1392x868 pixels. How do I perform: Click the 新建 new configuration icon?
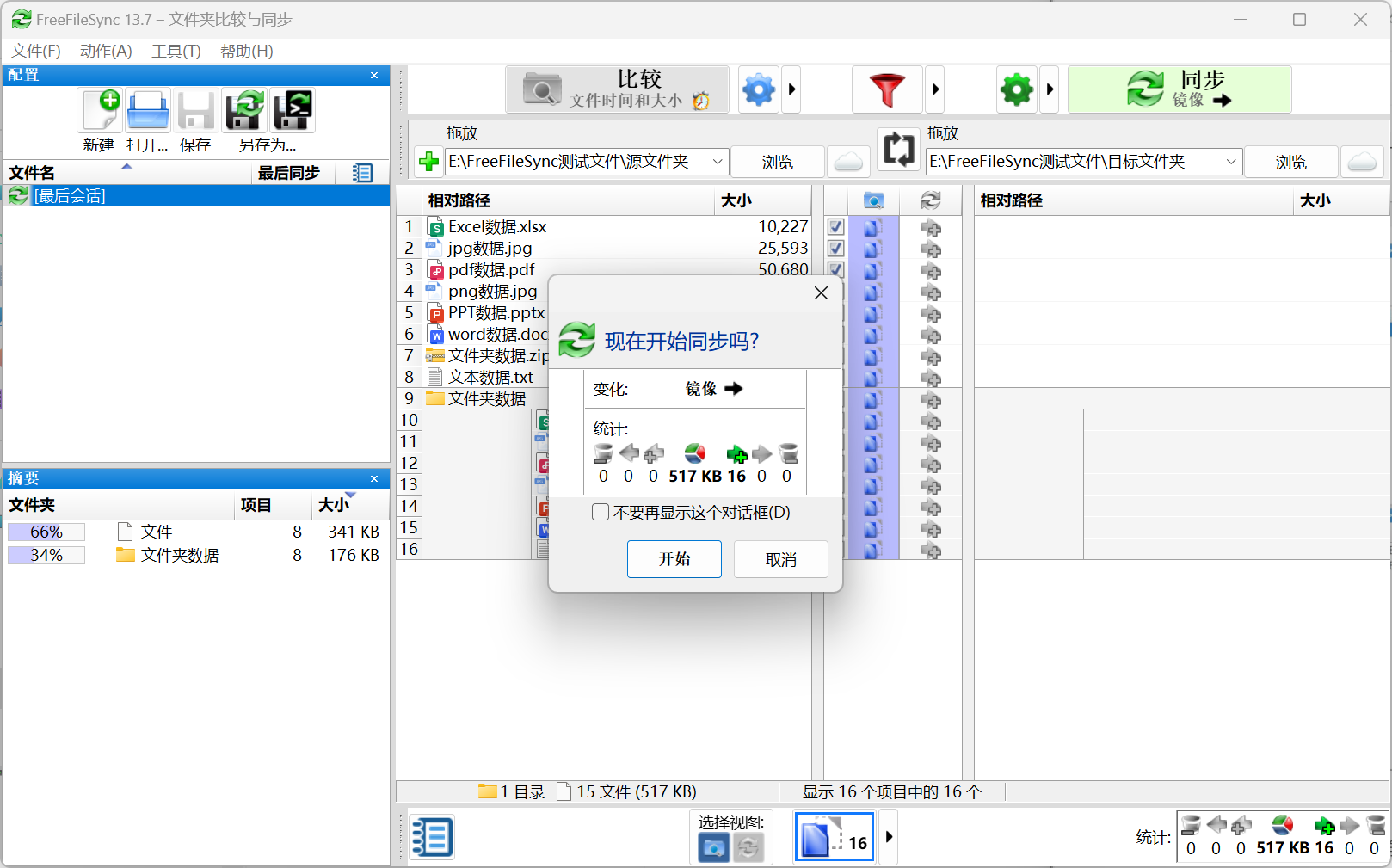pyautogui.click(x=100, y=111)
